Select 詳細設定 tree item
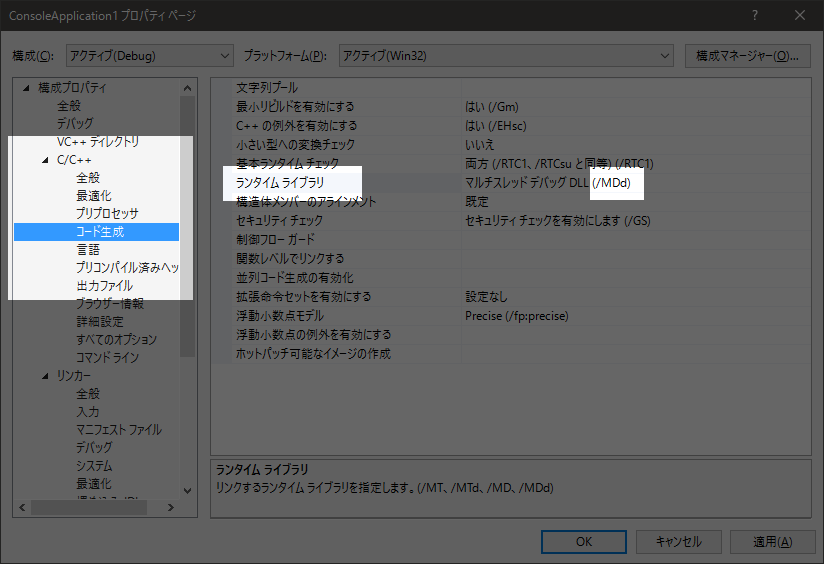Viewport: 824px width, 564px height. tap(100, 321)
